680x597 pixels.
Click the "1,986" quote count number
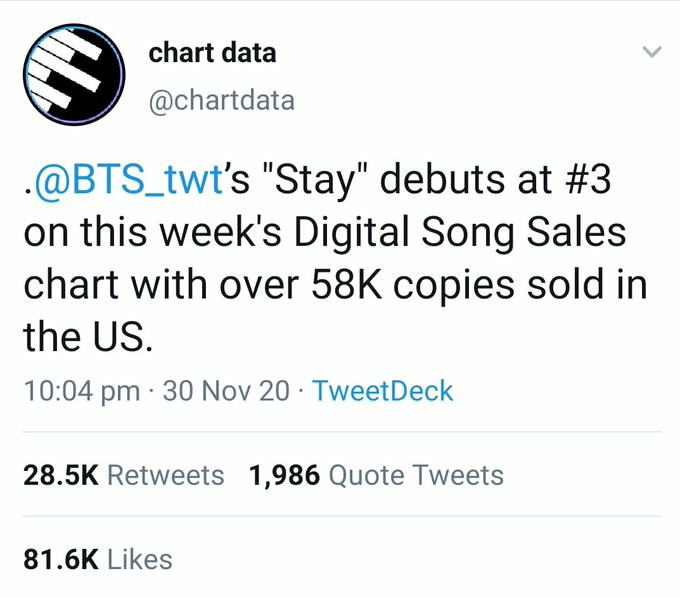tap(285, 475)
